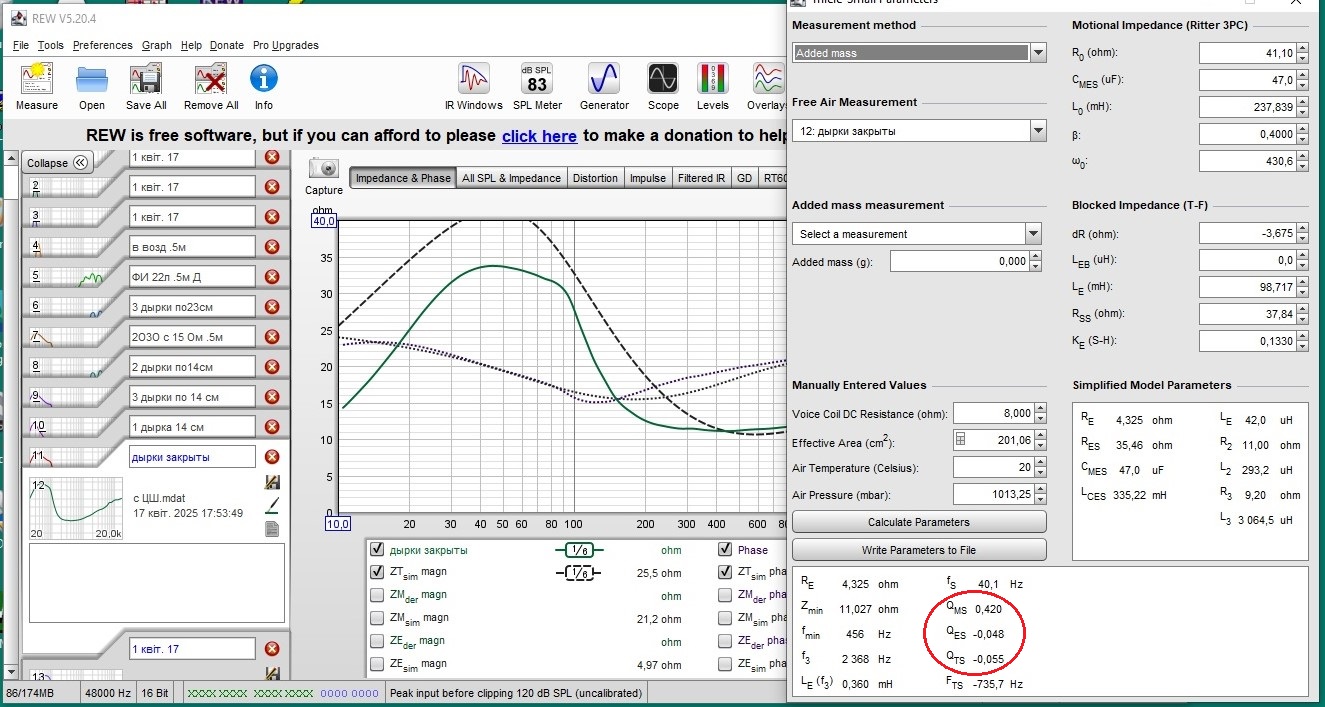This screenshot has width=1325, height=707.
Task: Open the Pro Upgrades menu
Action: [285, 45]
